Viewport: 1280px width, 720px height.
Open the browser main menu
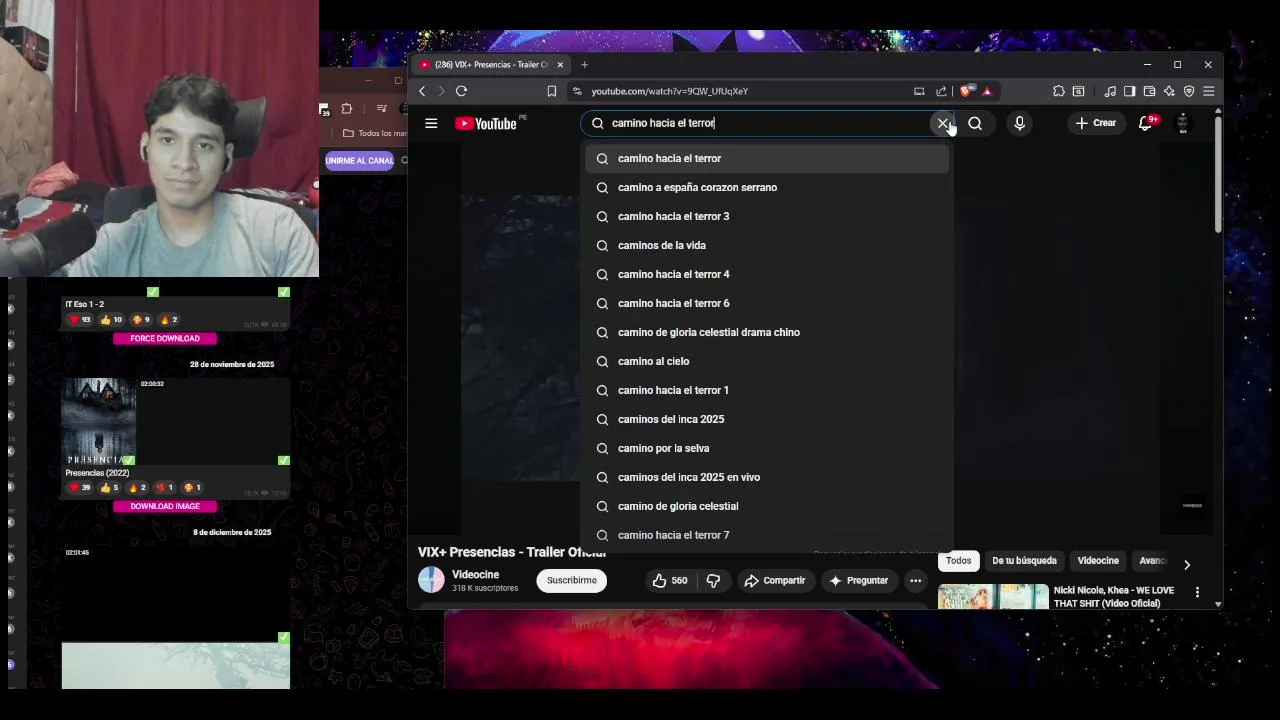1208,91
